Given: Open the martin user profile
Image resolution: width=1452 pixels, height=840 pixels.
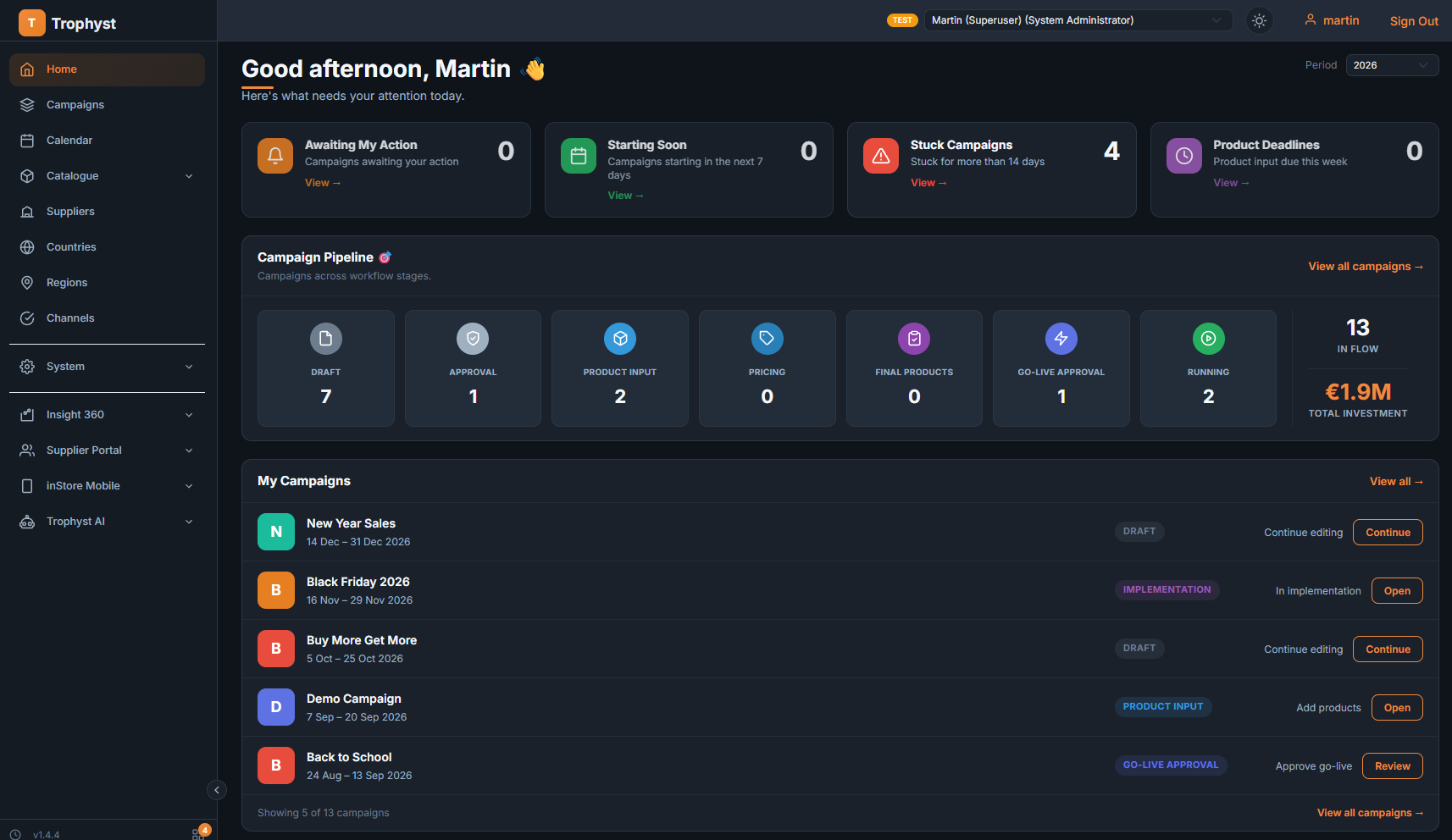Looking at the screenshot, I should pyautogui.click(x=1332, y=20).
